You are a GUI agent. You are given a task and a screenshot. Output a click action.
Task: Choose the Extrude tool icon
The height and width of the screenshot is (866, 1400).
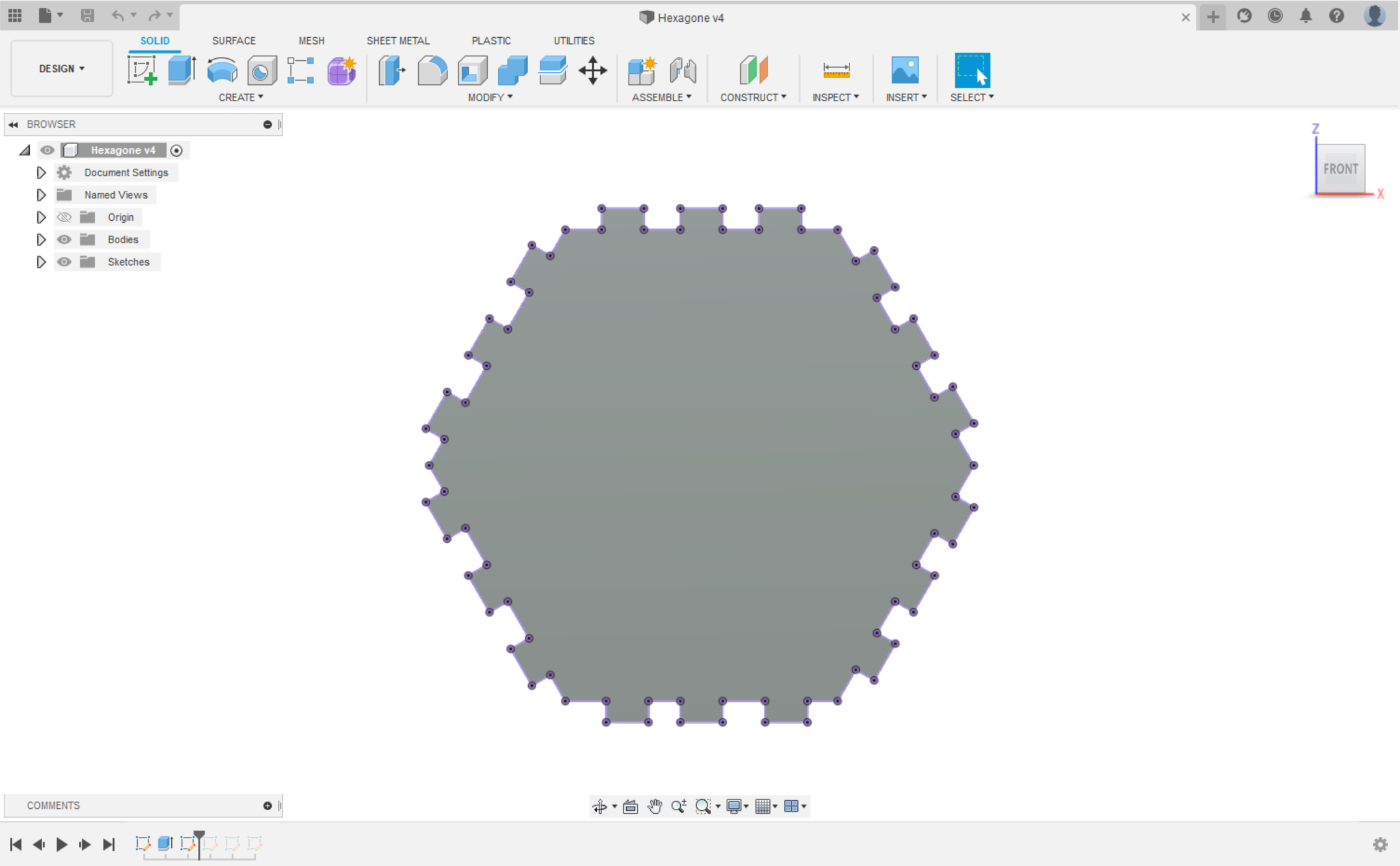pyautogui.click(x=182, y=70)
